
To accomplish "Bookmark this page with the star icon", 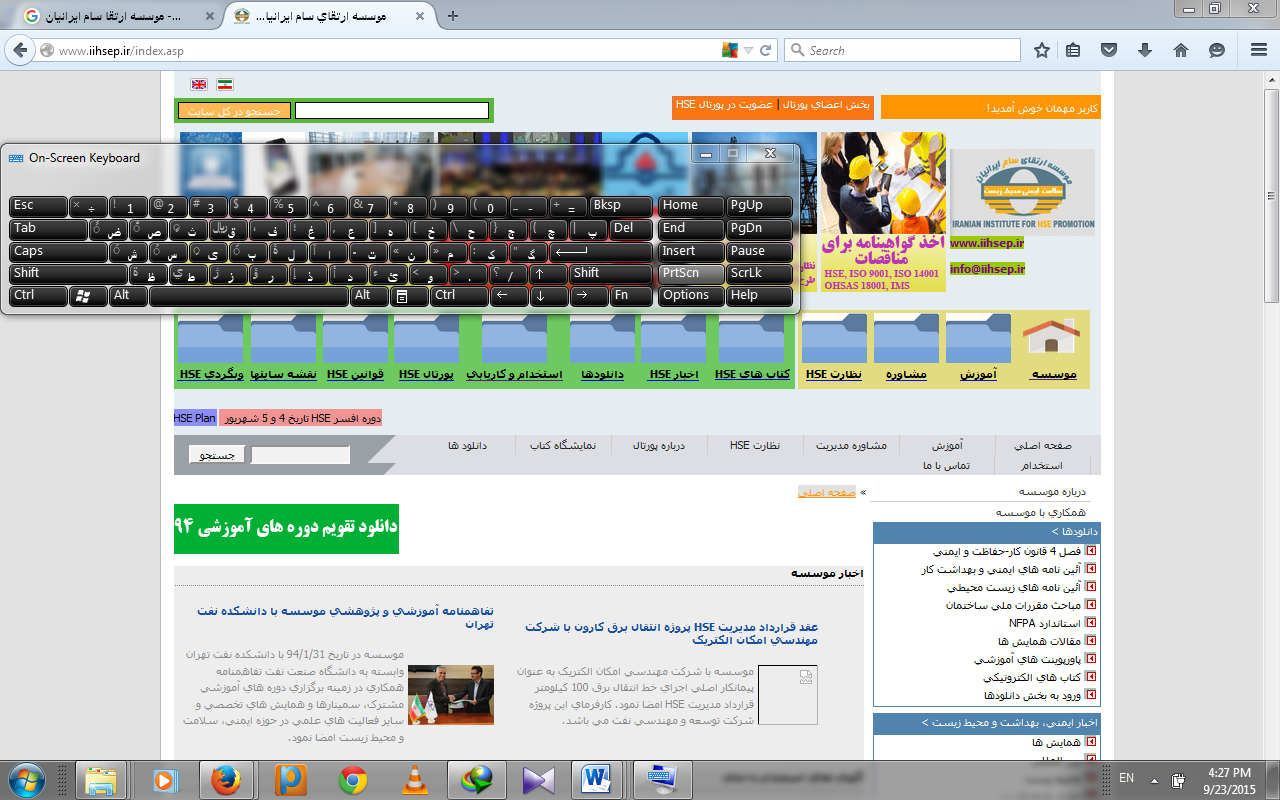I will pyautogui.click(x=1042, y=50).
